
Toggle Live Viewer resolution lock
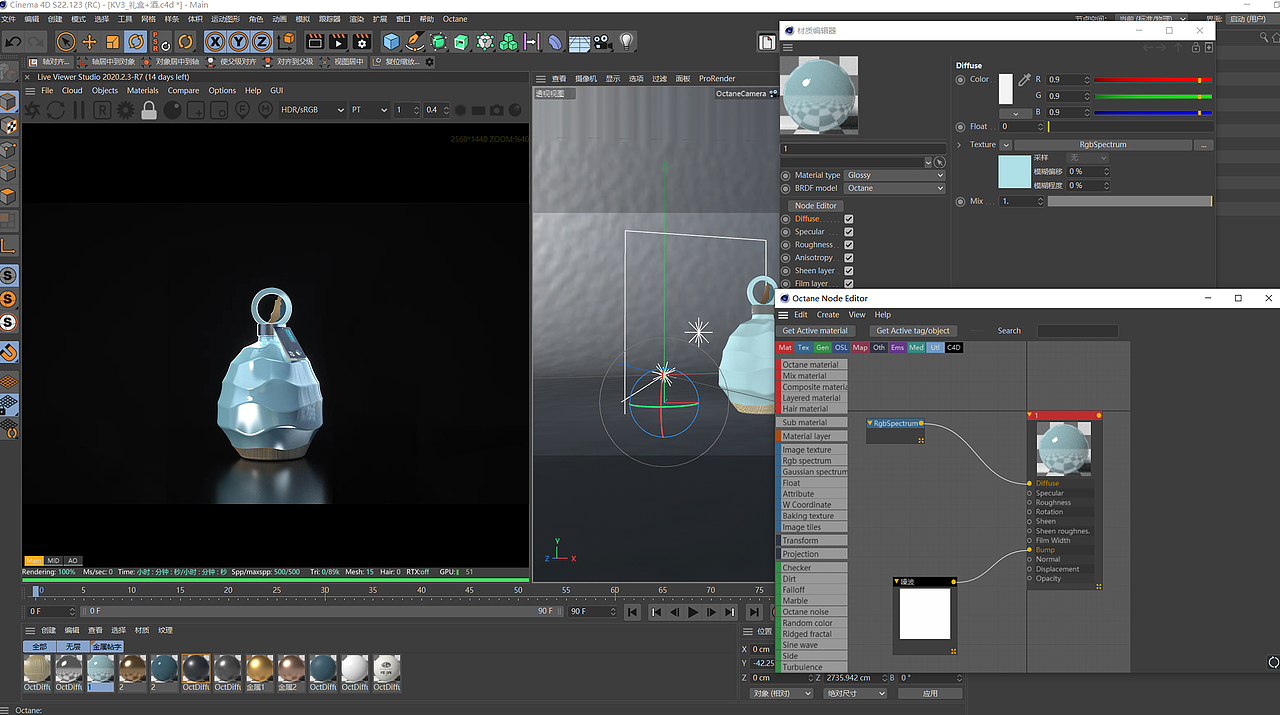(149, 110)
